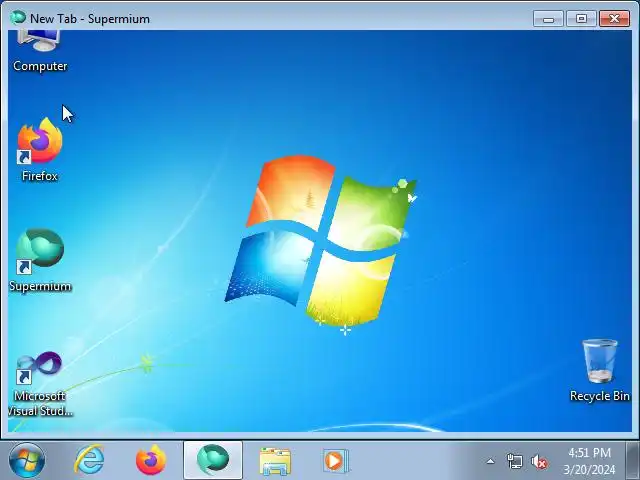Open Windows Media Player from the taskbar
Viewport: 640px width, 480px height.
(x=336, y=461)
